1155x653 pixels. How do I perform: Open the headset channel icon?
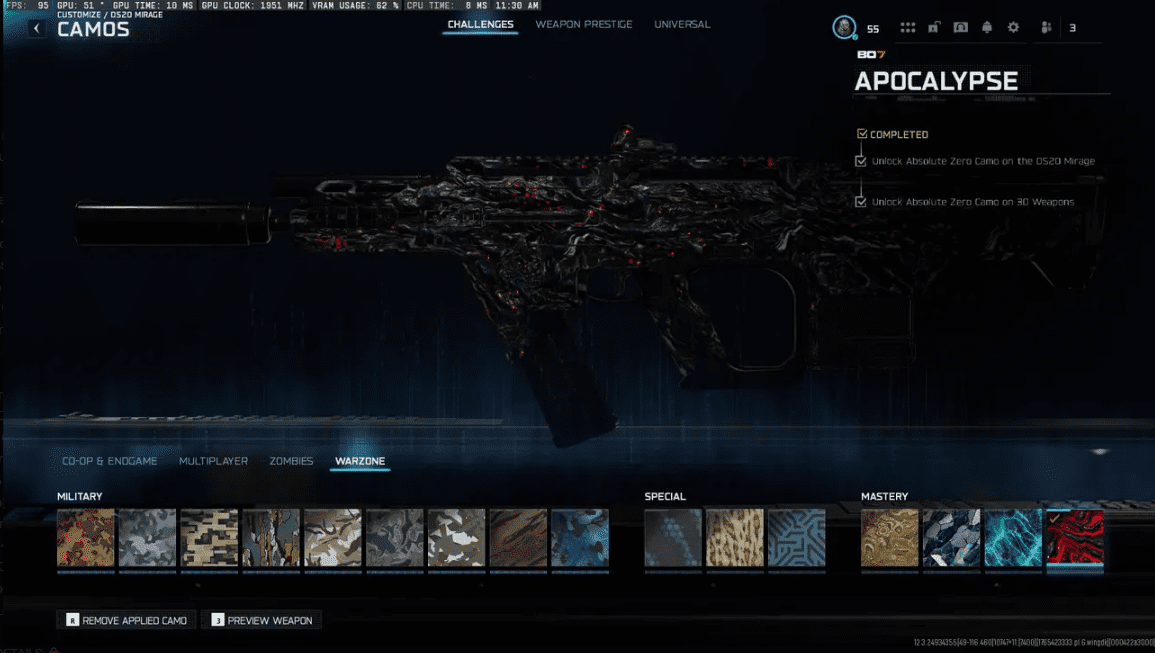[x=960, y=28]
